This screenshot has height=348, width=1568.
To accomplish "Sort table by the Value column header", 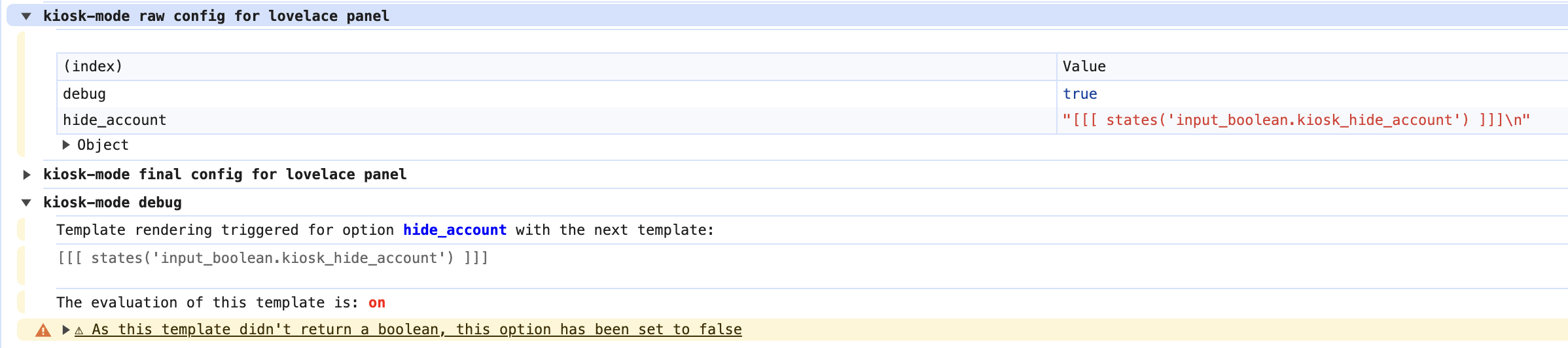I will coord(1084,67).
